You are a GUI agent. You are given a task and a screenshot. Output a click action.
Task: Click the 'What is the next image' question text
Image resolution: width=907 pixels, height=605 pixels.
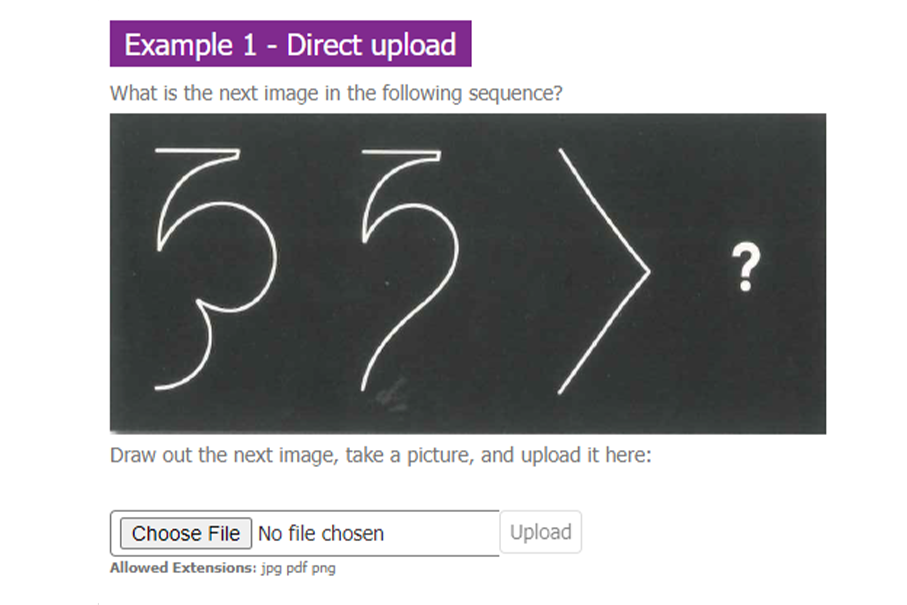click(x=335, y=93)
